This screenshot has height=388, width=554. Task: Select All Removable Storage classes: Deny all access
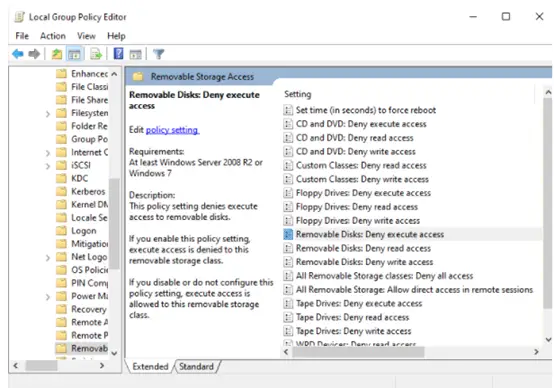[384, 276]
